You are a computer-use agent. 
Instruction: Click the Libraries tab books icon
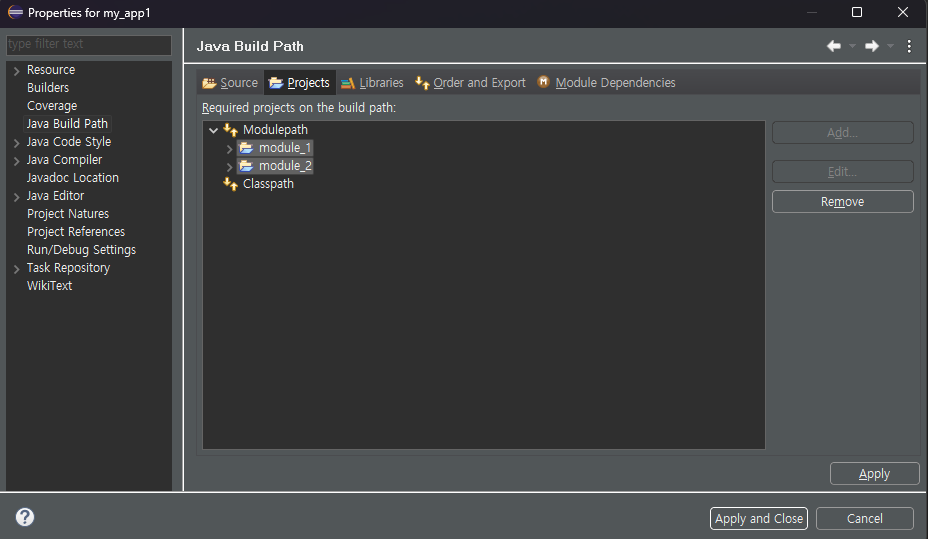[x=348, y=83]
